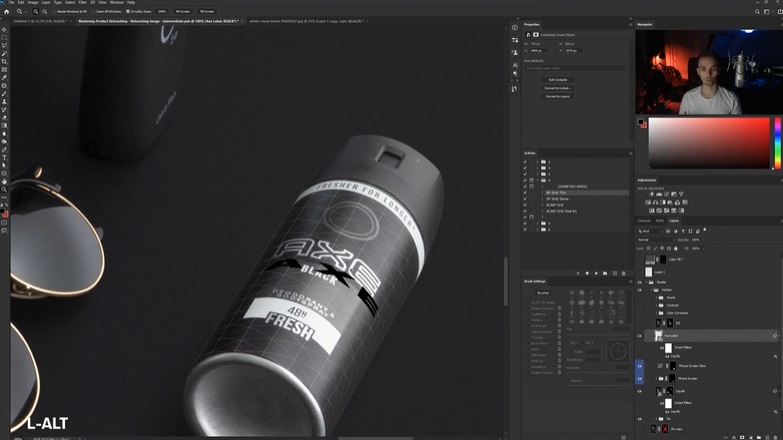The height and width of the screenshot is (440, 783).
Task: Select the Eraser tool
Action: (x=4, y=117)
